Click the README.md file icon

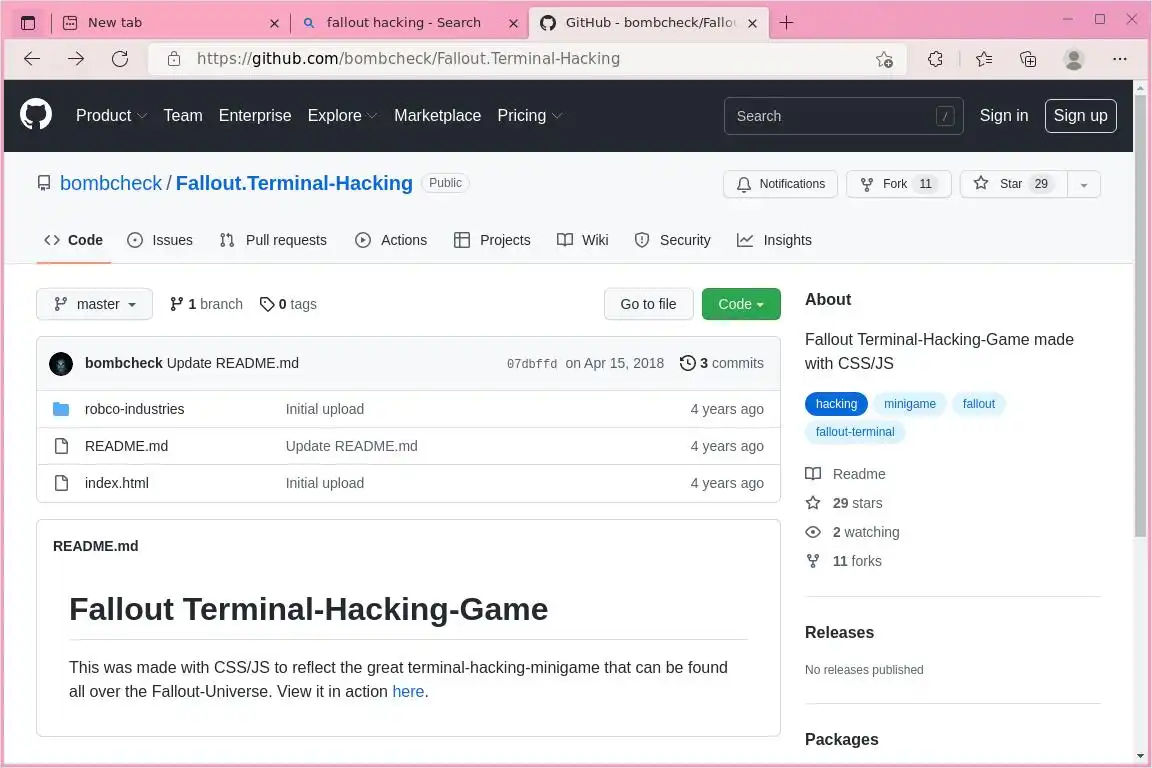pyautogui.click(x=62, y=446)
